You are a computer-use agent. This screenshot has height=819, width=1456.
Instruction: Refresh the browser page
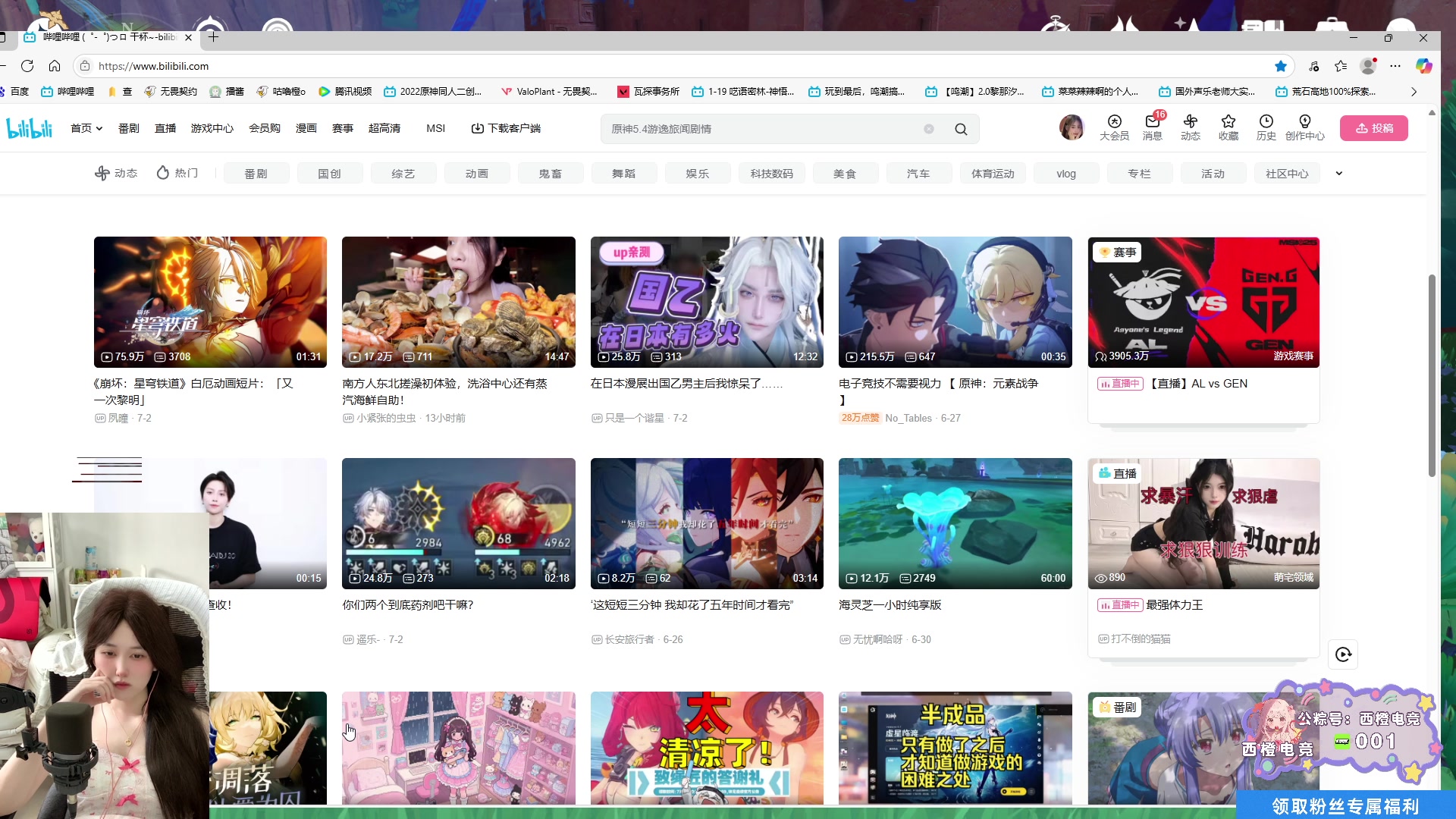tap(27, 66)
